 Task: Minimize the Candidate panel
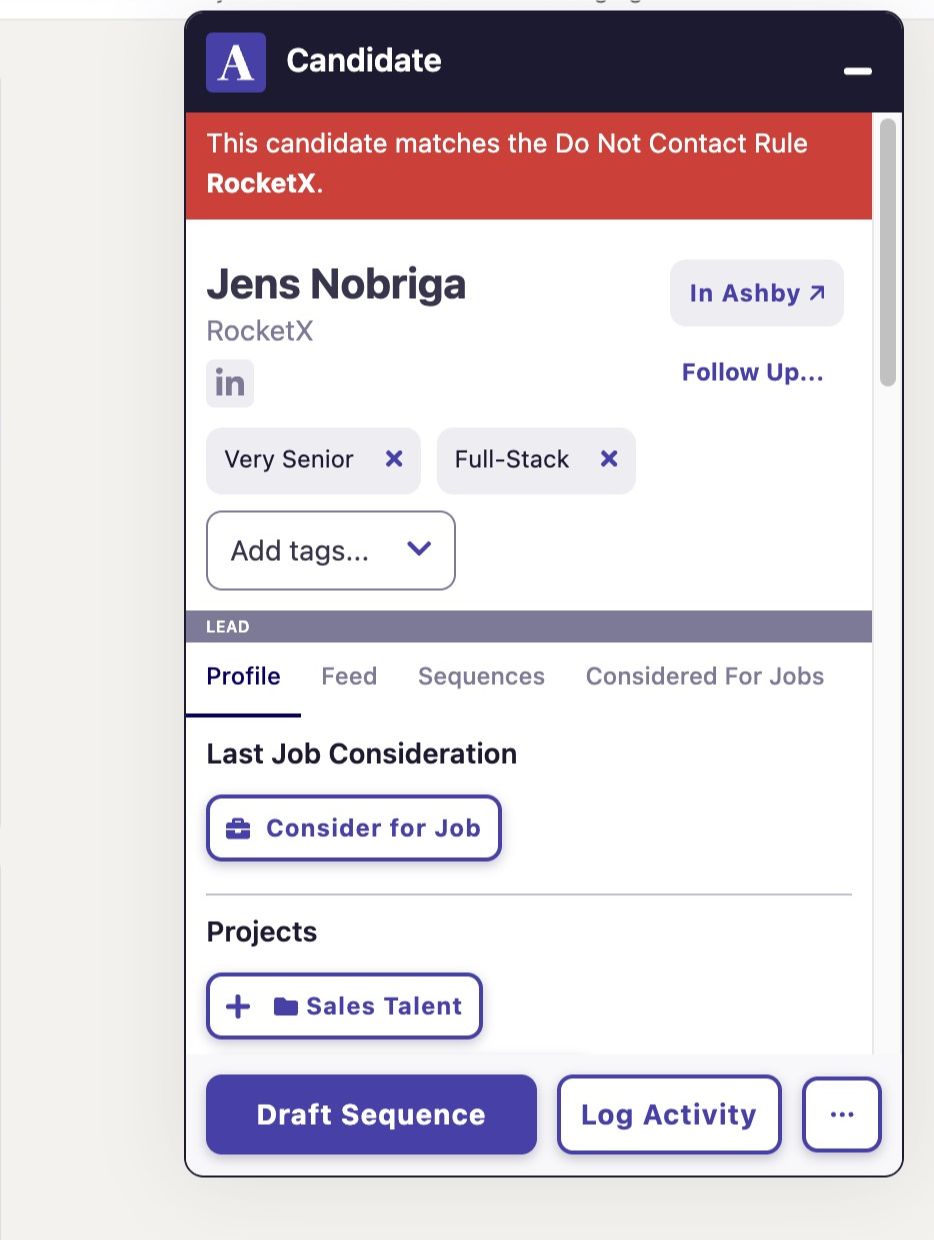click(x=857, y=71)
